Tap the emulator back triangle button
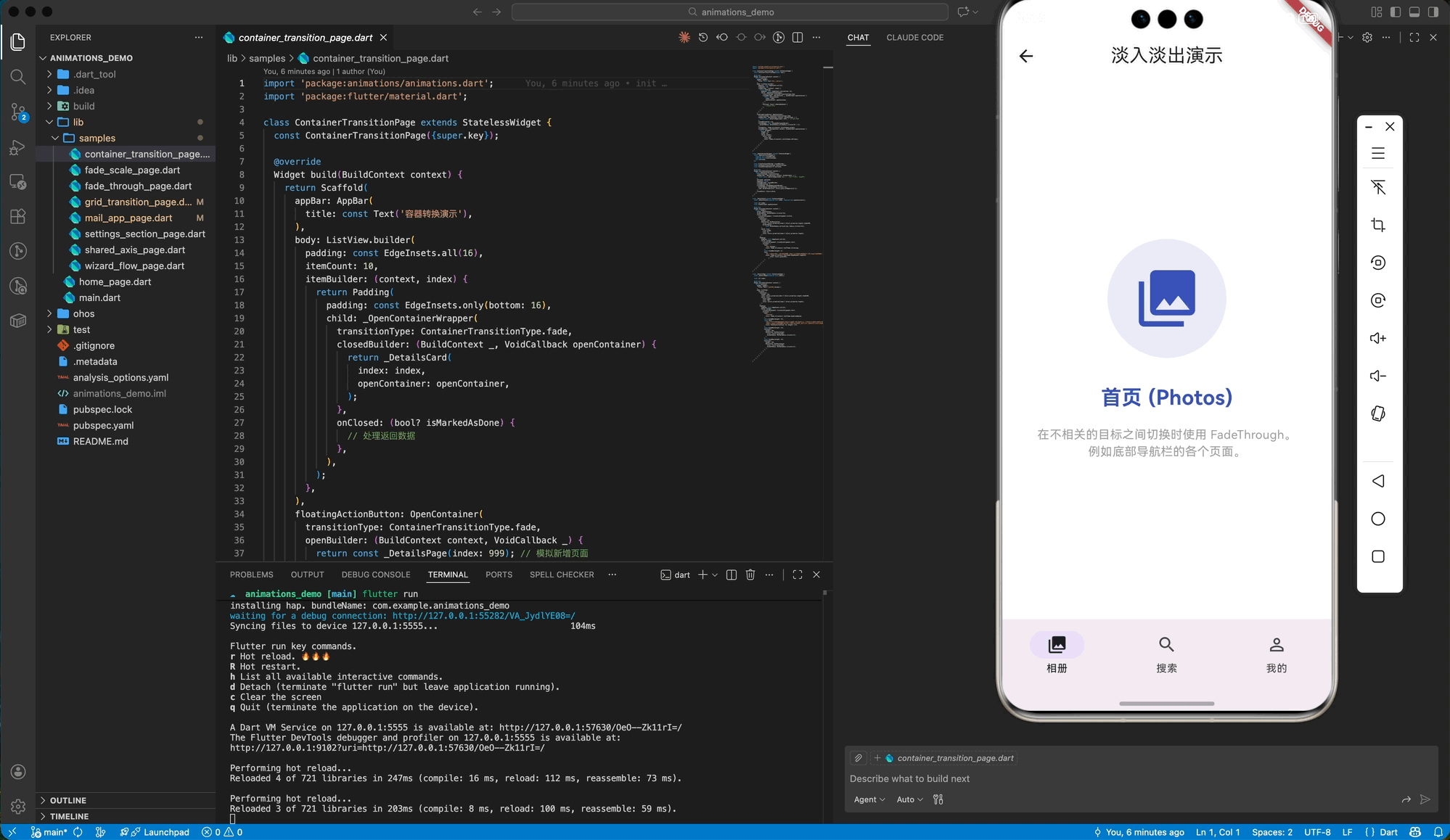Screen dimensions: 1450x840 1378,481
